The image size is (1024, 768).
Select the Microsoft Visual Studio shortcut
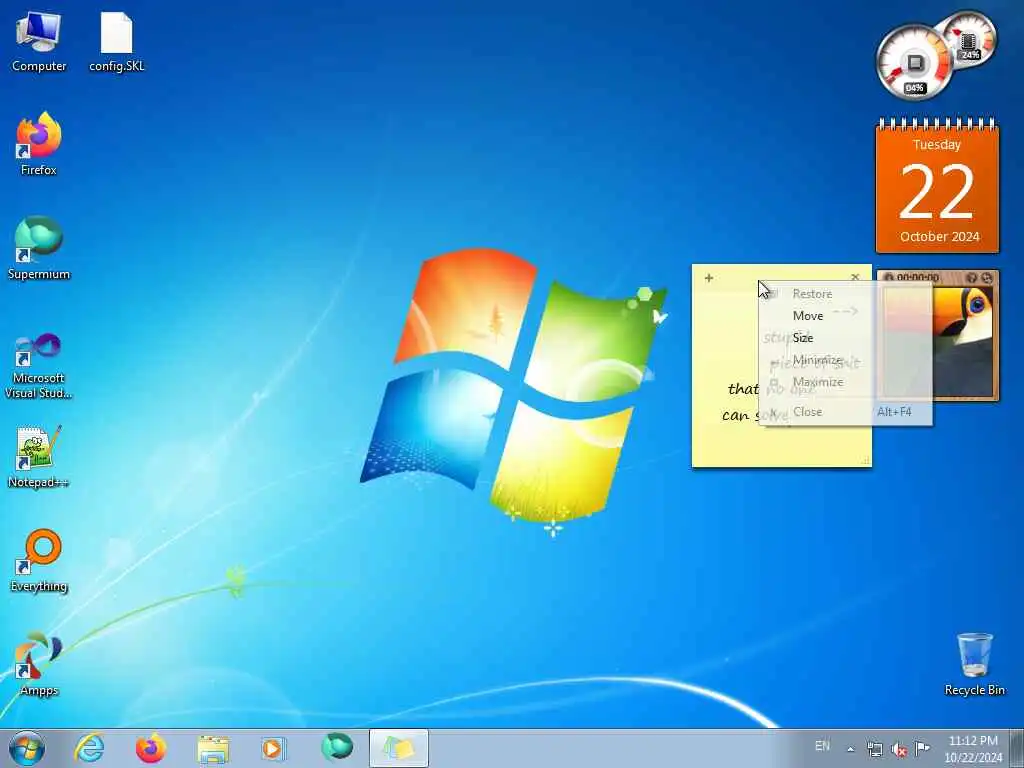coord(39,366)
